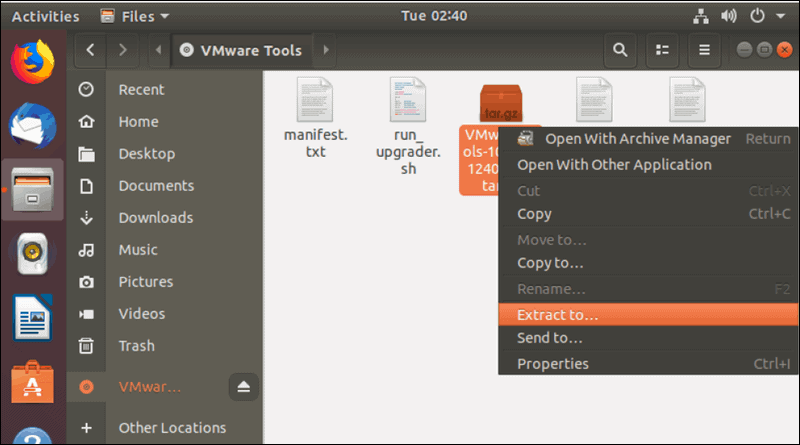Click the power icon in the top bar

(x=757, y=16)
